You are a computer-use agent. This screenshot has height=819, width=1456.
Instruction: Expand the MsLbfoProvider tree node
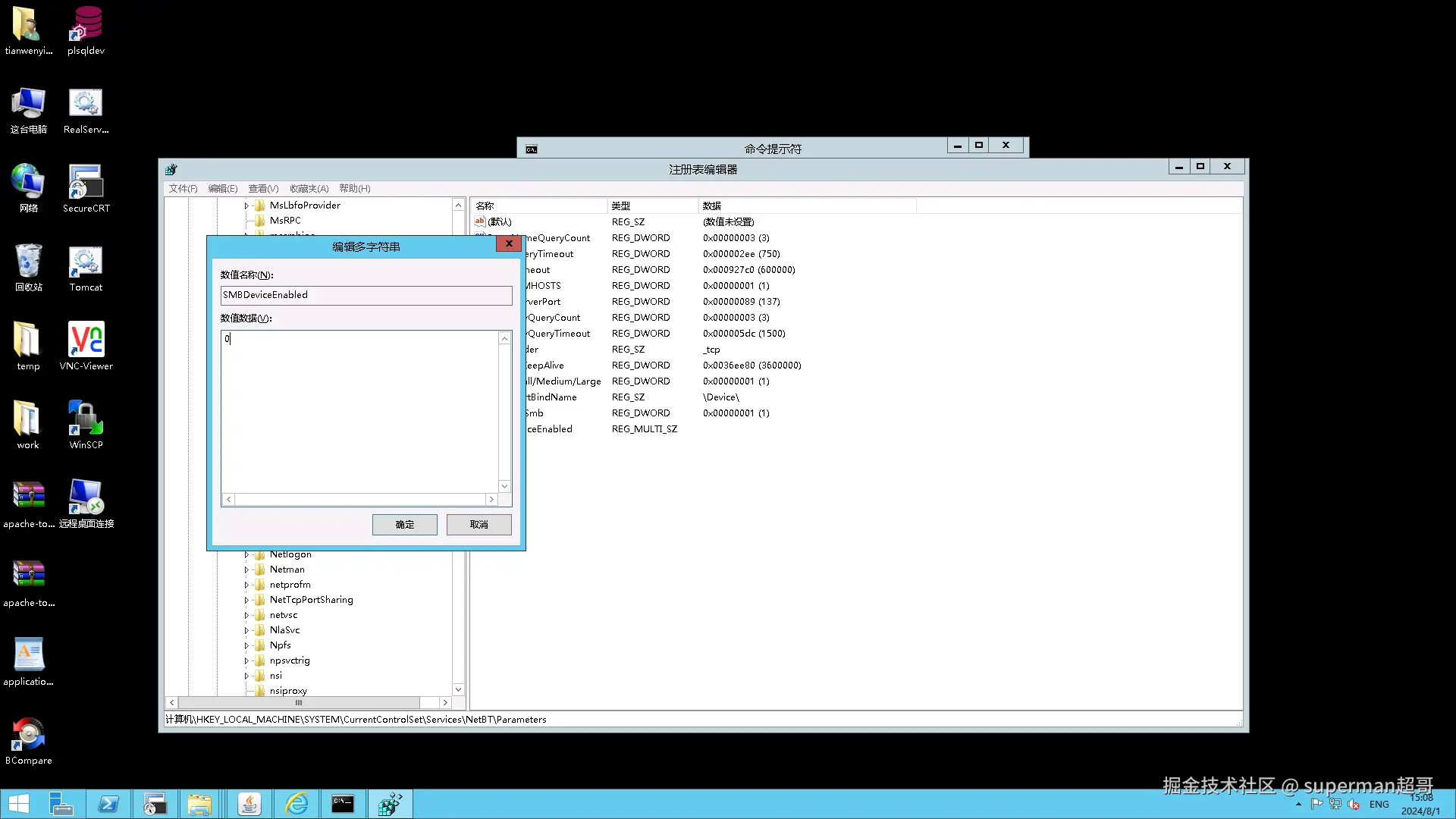click(246, 206)
